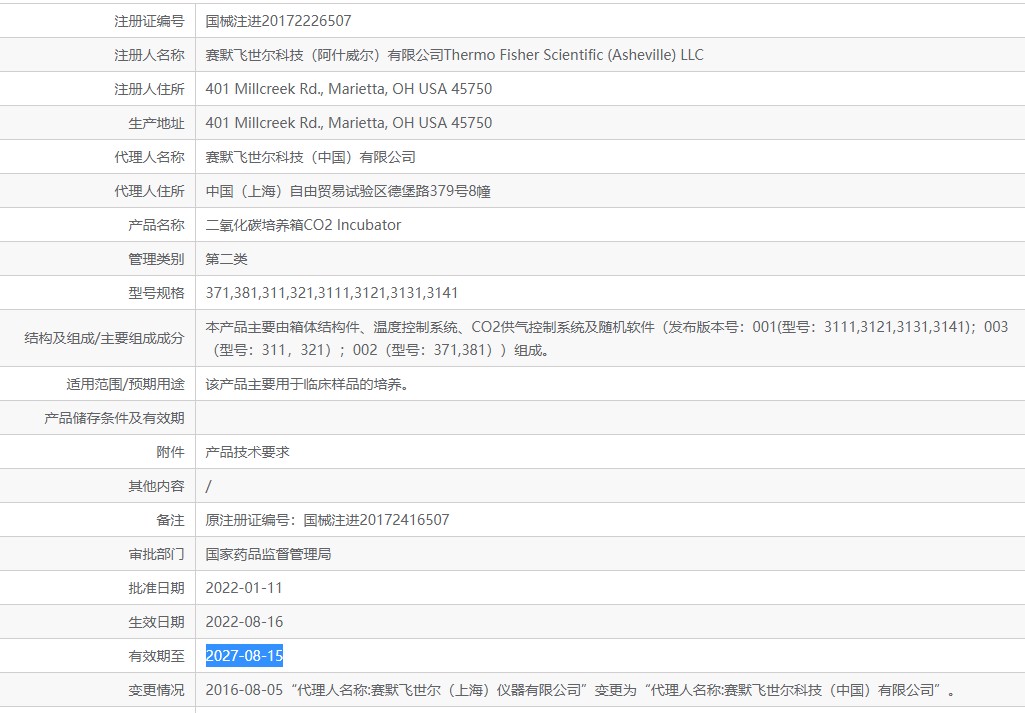Click the 结构及组成/主要组成成分 label

(x=105, y=338)
